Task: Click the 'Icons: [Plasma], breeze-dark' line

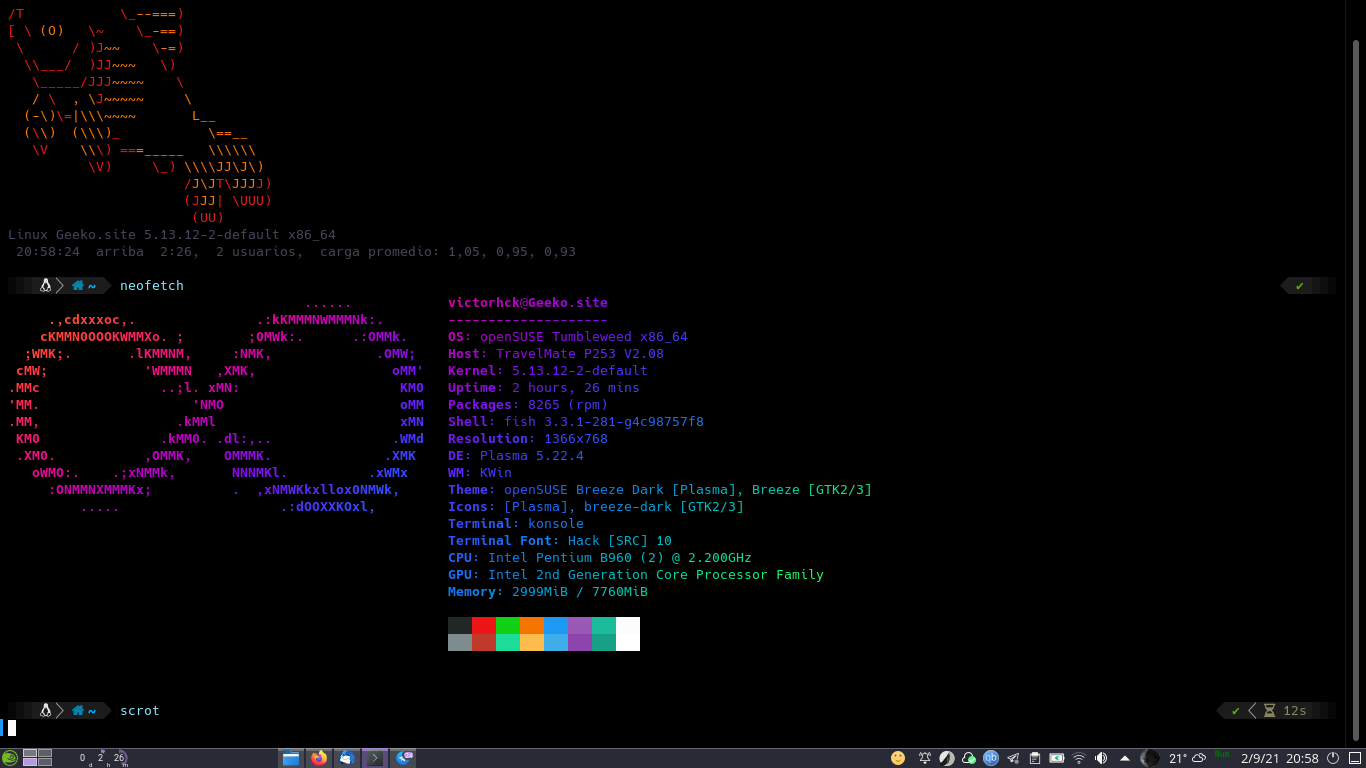Action: click(x=596, y=507)
